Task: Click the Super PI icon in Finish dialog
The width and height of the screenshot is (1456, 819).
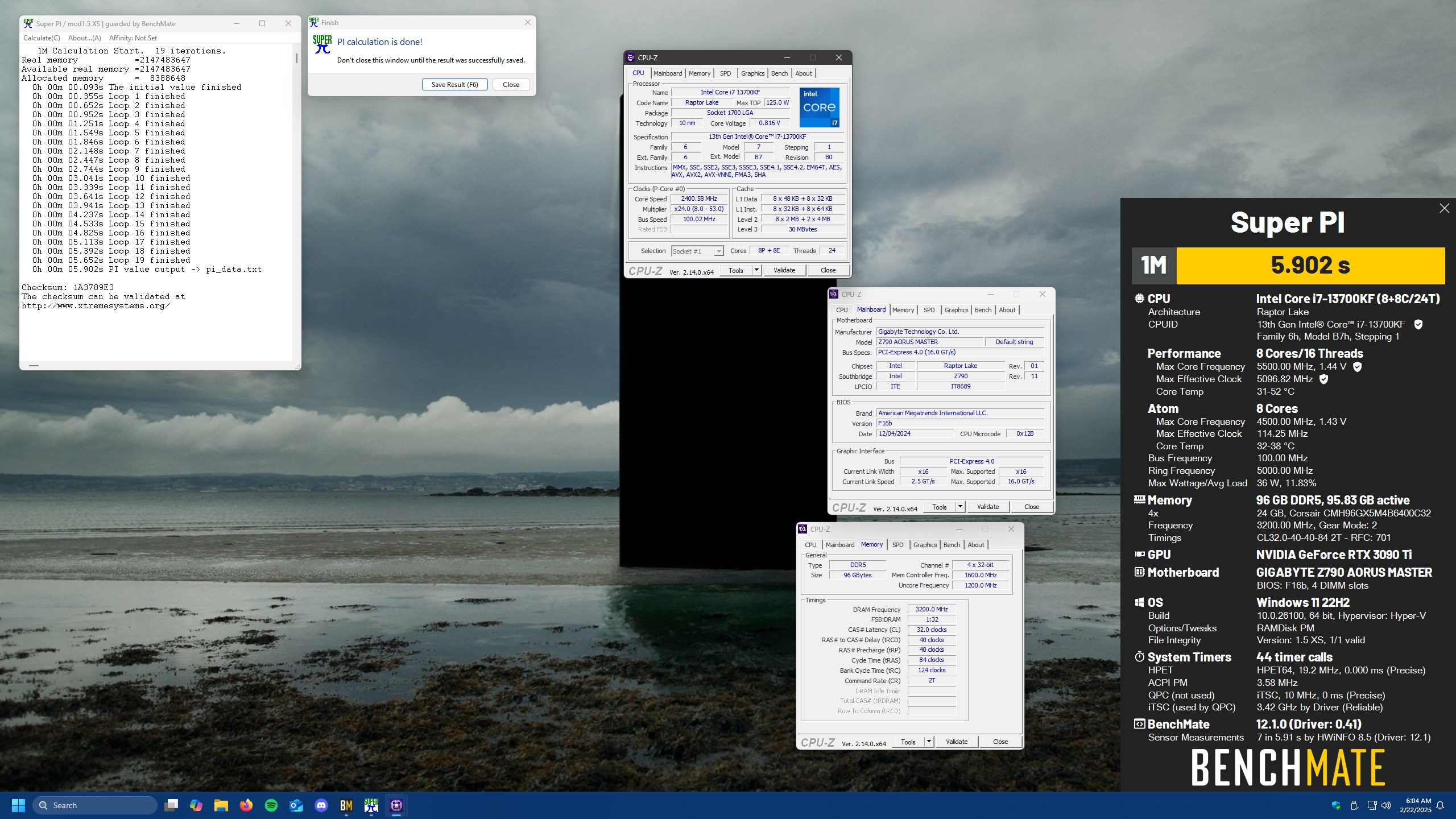Action: tap(322, 44)
